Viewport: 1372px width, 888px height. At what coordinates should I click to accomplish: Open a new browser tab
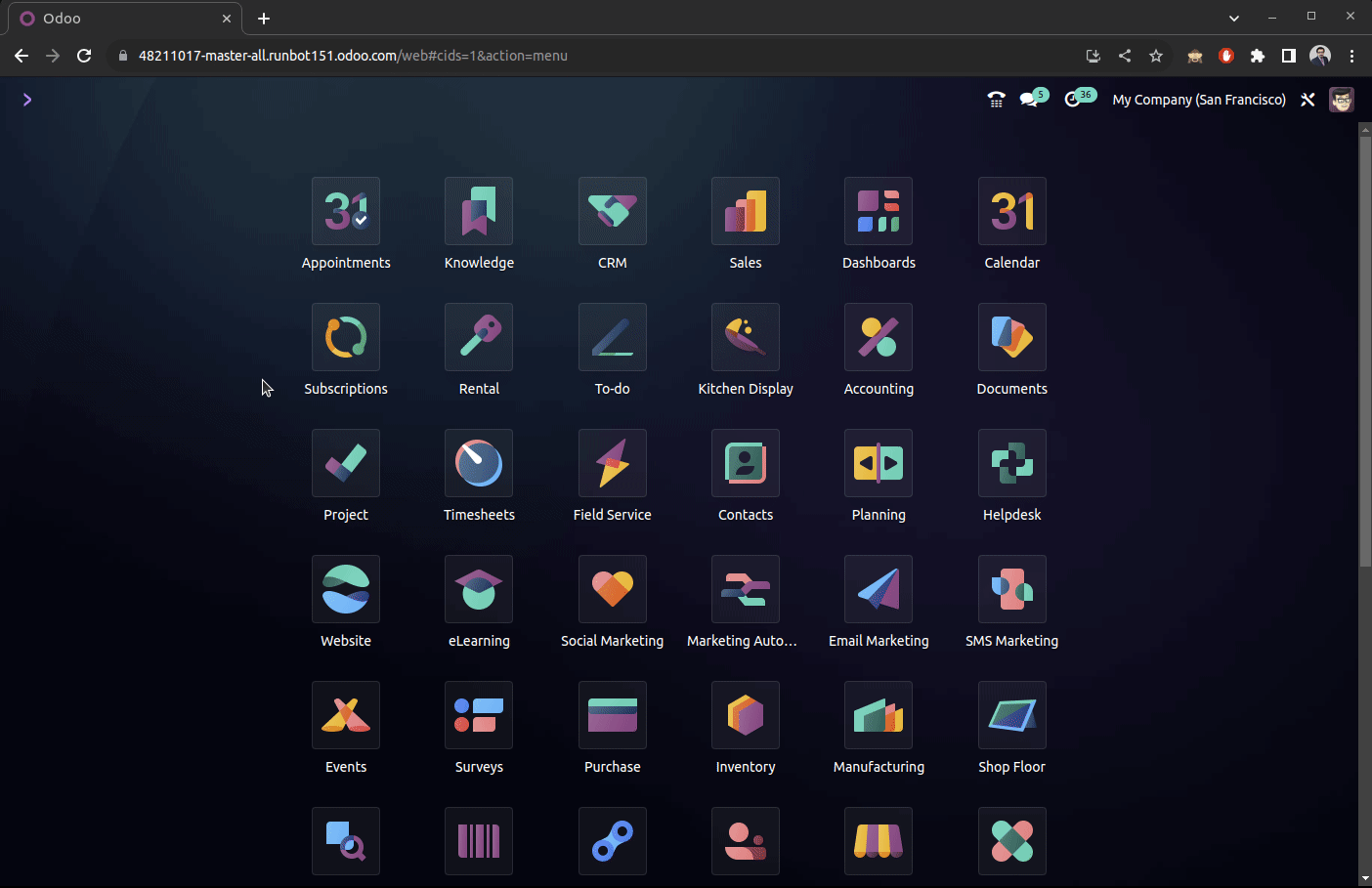point(264,19)
